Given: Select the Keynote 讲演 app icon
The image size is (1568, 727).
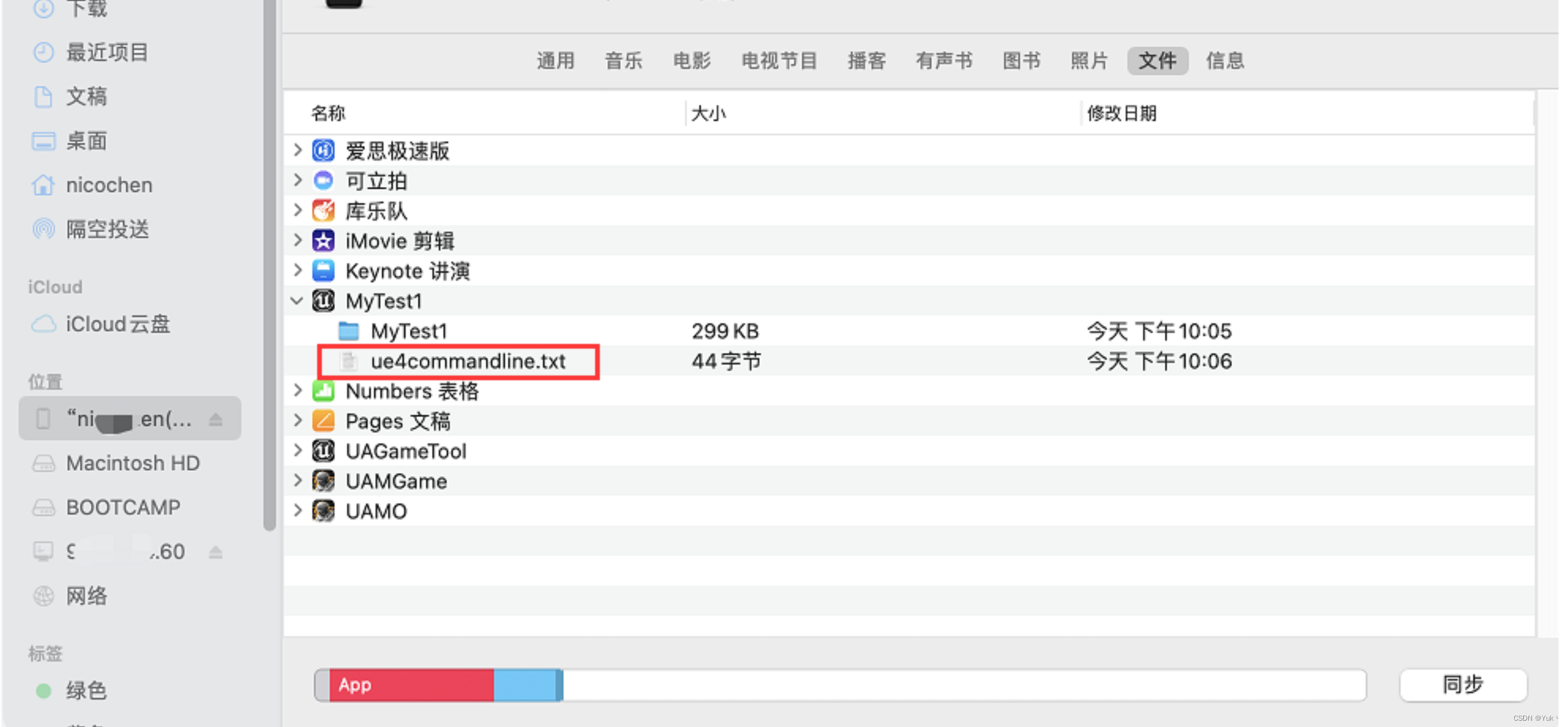Looking at the screenshot, I should click(323, 271).
